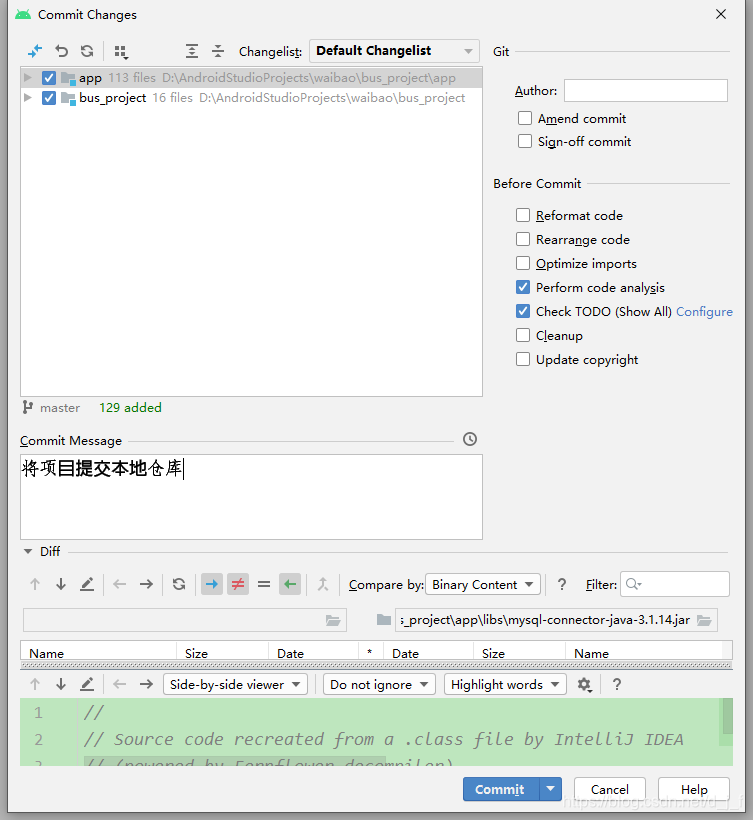Uncheck the app folder checkbox
753x820 pixels.
pos(49,78)
